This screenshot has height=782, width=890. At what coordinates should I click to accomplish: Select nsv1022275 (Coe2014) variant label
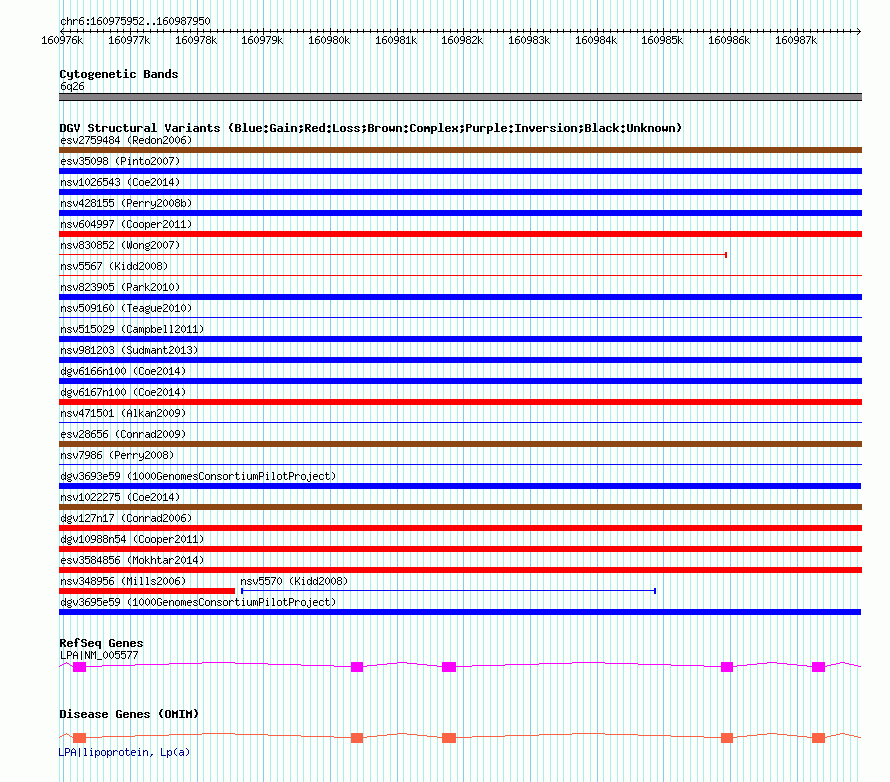click(120, 497)
